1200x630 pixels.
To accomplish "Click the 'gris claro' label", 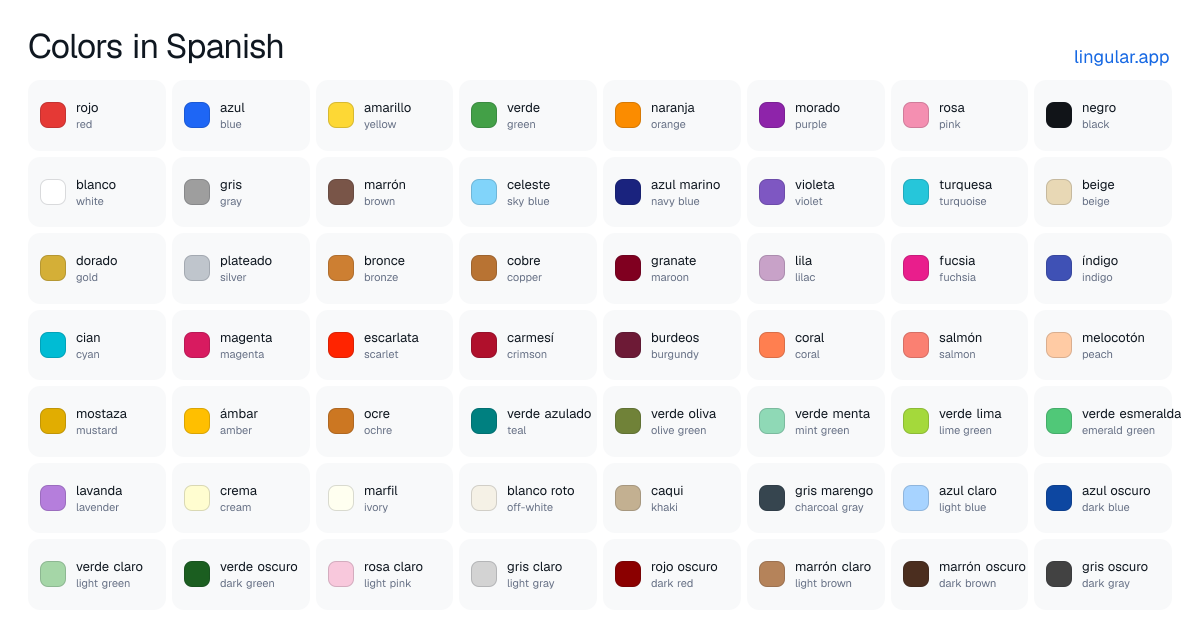I will [535, 567].
